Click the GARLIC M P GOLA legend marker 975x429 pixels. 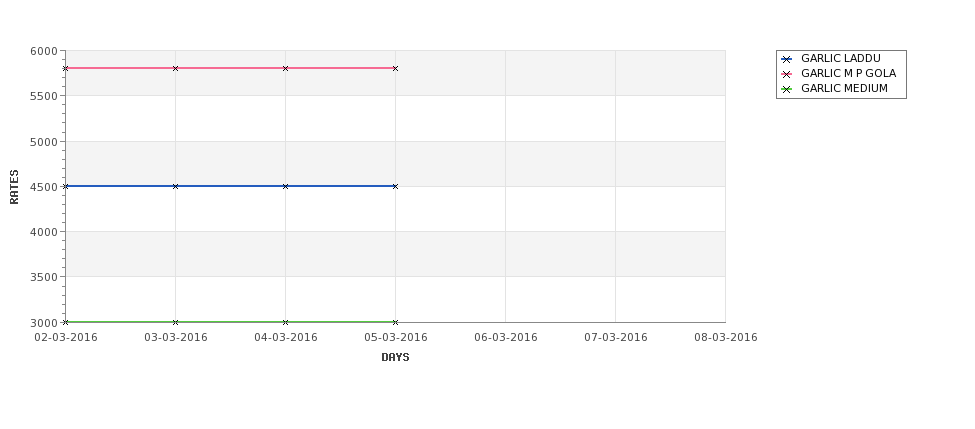[786, 74]
